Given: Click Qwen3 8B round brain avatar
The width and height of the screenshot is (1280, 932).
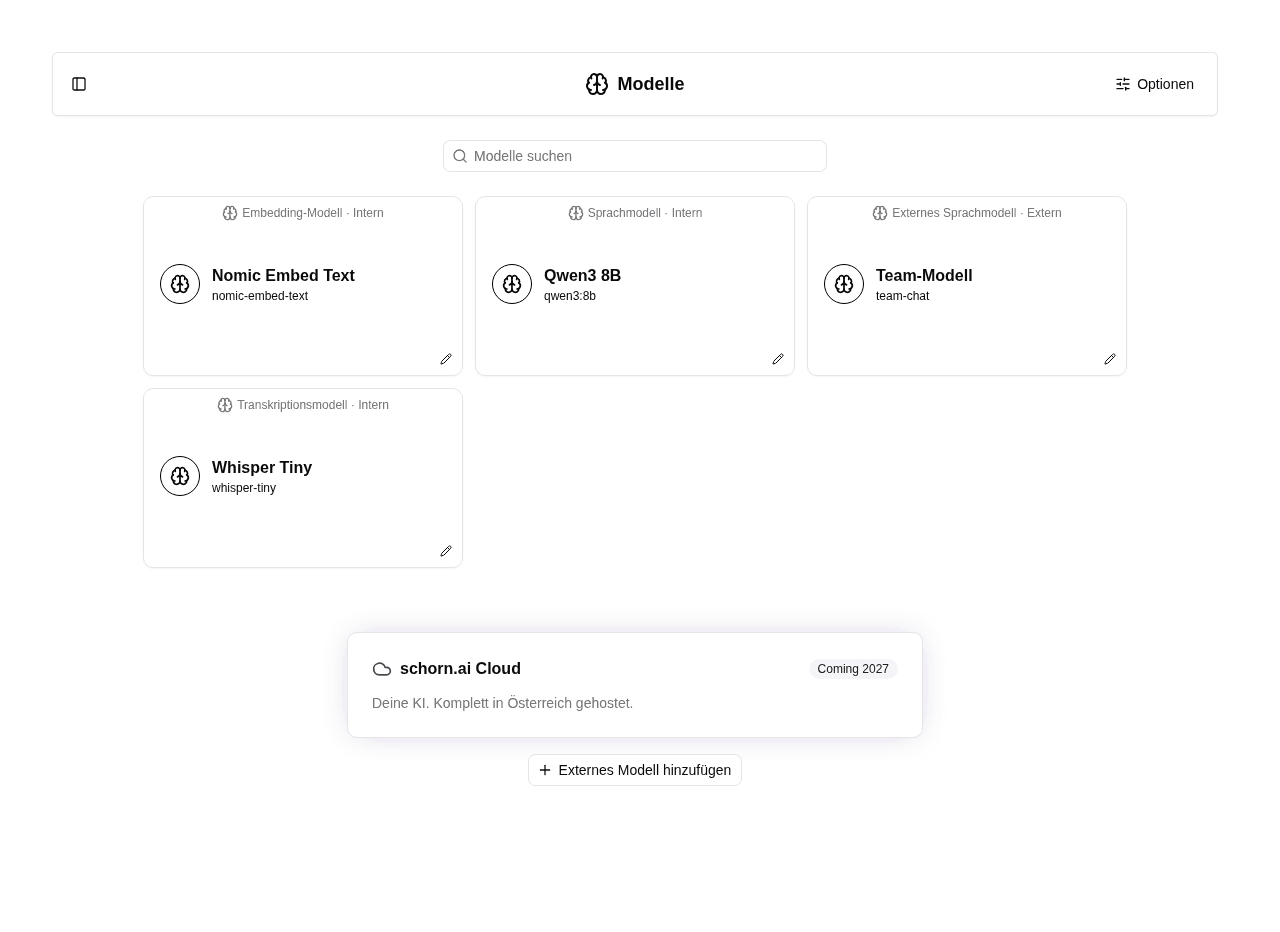Looking at the screenshot, I should (512, 284).
